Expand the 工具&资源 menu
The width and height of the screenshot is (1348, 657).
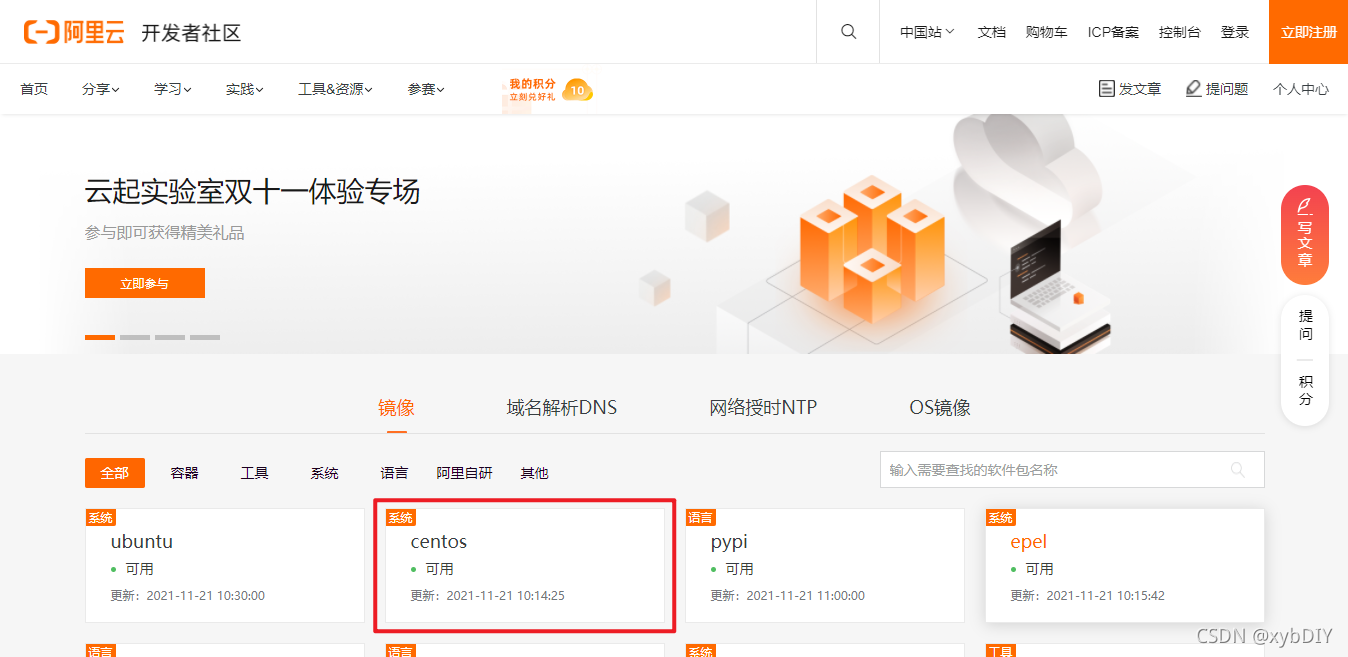(335, 89)
